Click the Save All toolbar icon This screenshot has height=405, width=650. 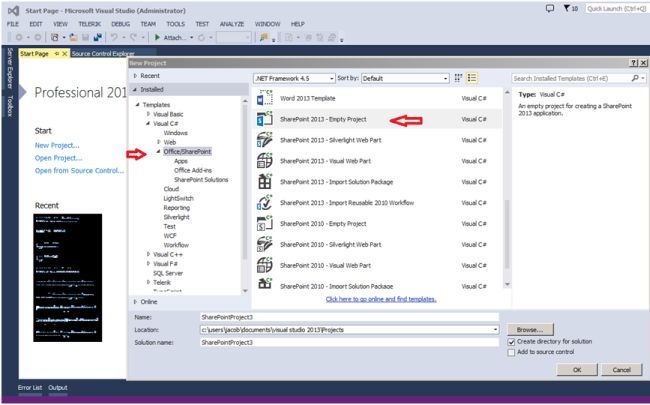pyautogui.click(x=97, y=38)
